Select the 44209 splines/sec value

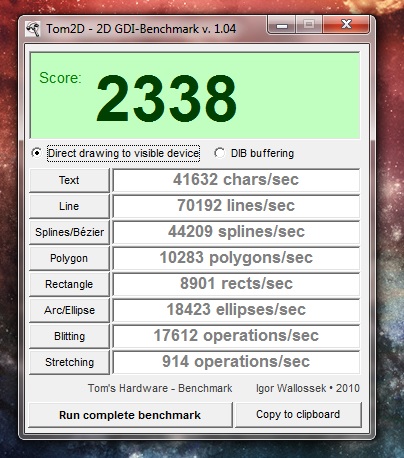point(236,232)
